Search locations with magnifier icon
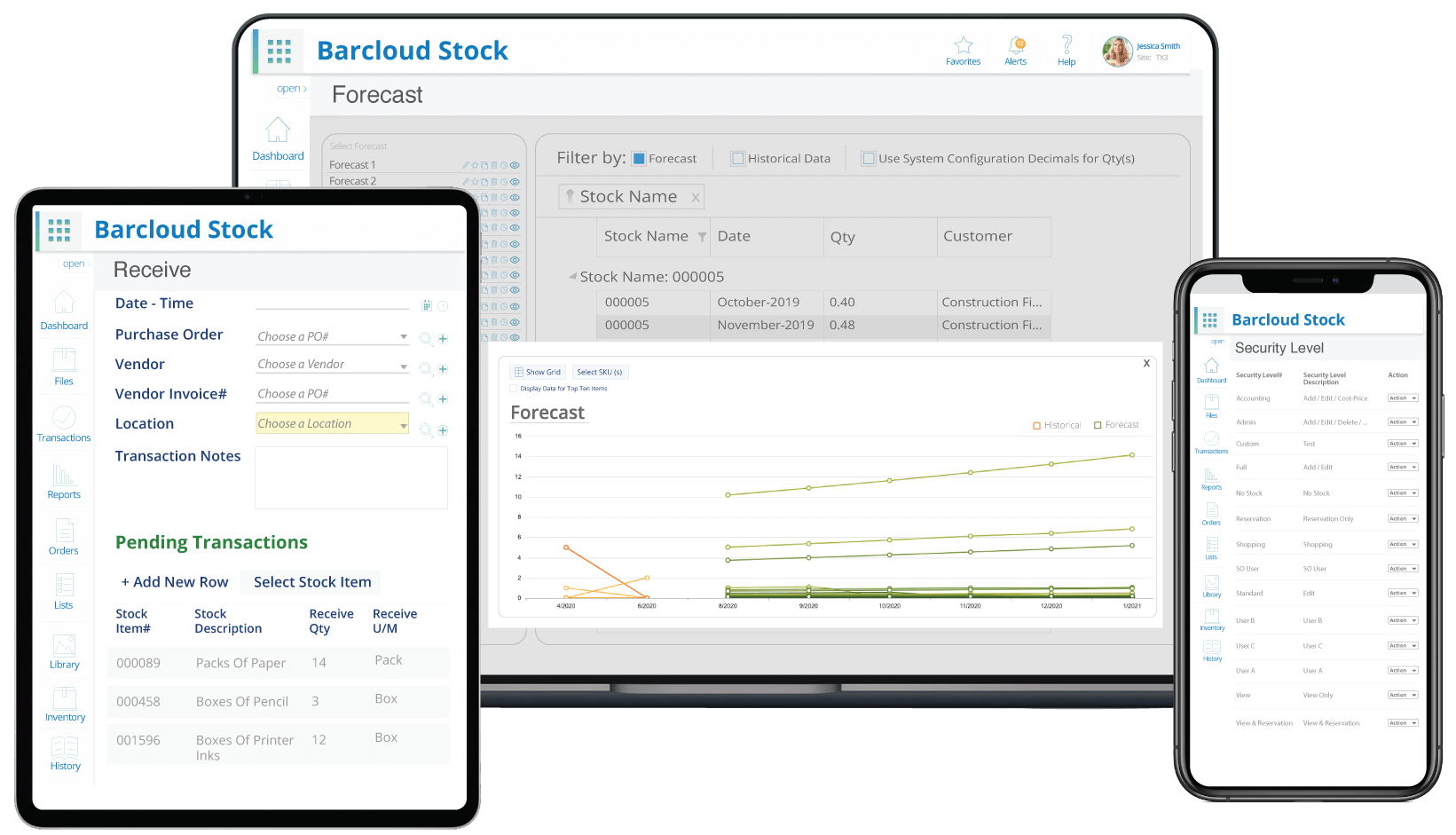1456x835 pixels. [426, 429]
